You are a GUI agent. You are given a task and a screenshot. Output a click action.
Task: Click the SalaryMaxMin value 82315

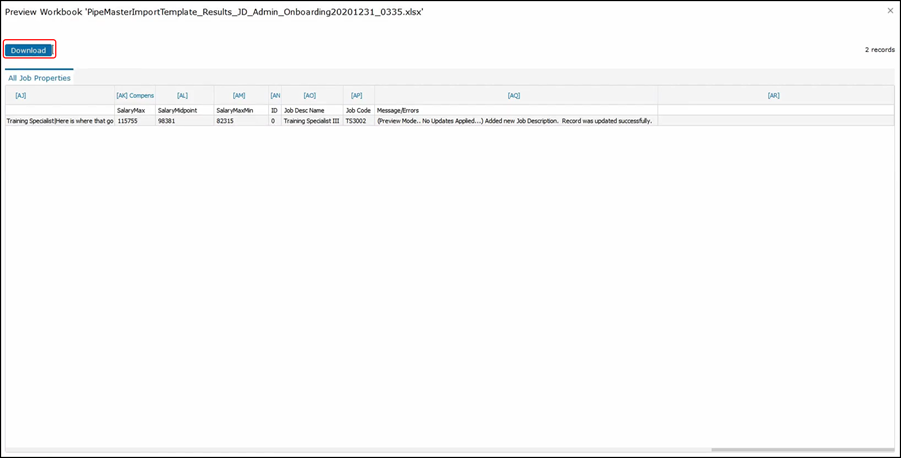[227, 121]
